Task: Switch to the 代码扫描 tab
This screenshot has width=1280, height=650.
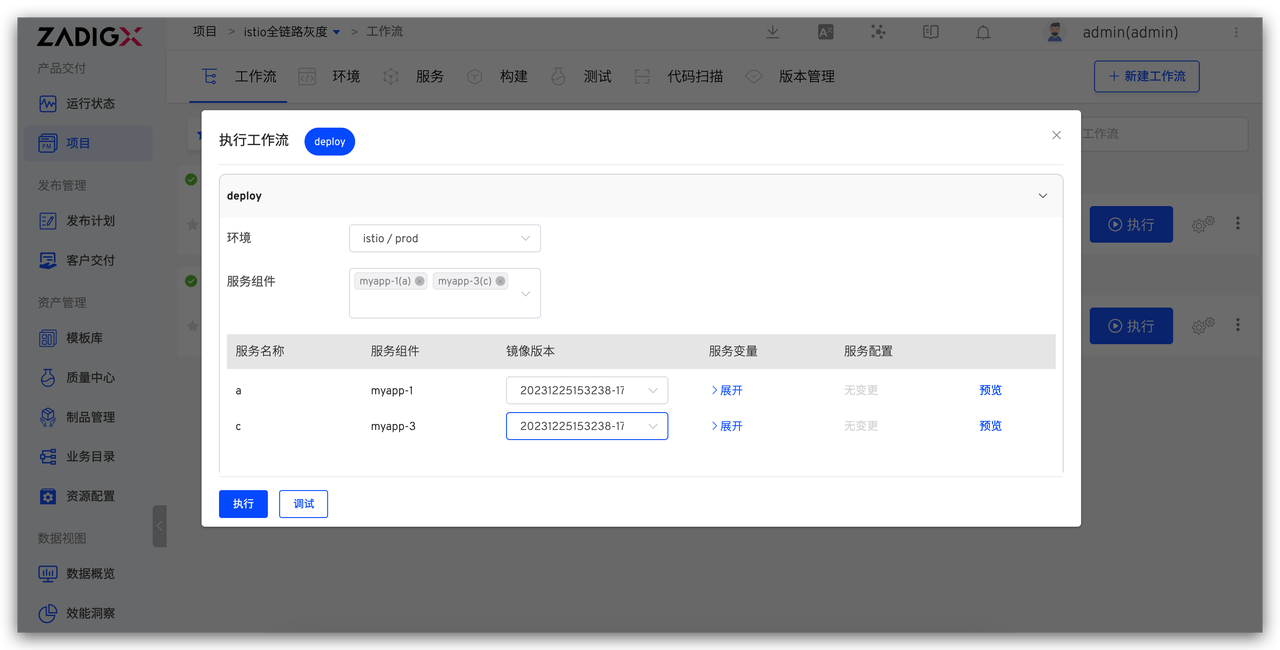Action: pyautogui.click(x=696, y=75)
